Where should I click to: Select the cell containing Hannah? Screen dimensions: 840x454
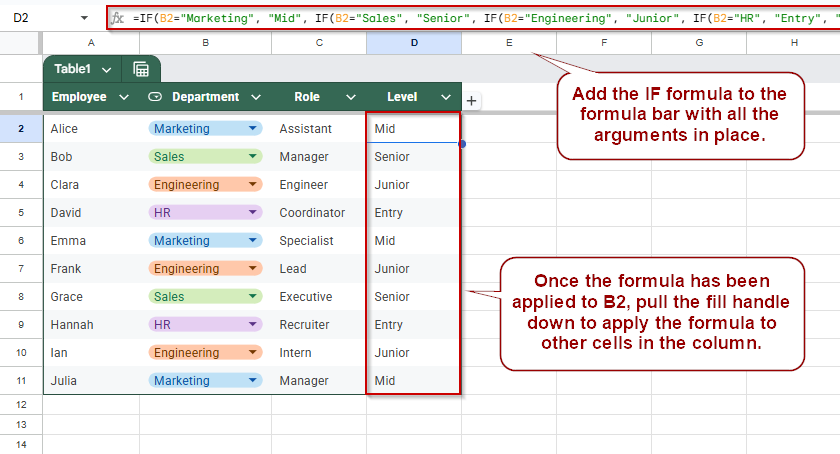click(91, 324)
